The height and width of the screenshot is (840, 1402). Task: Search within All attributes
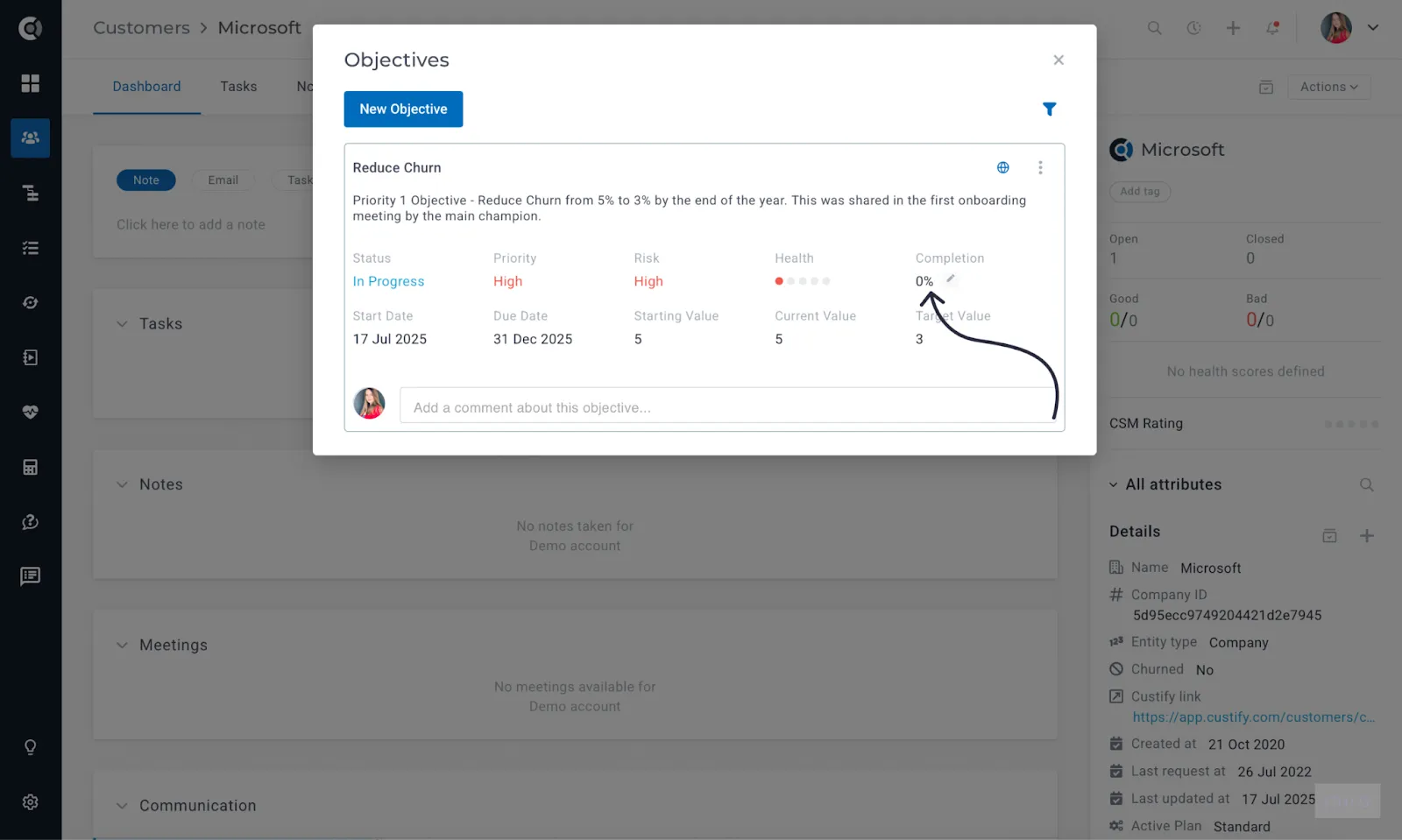tap(1366, 484)
